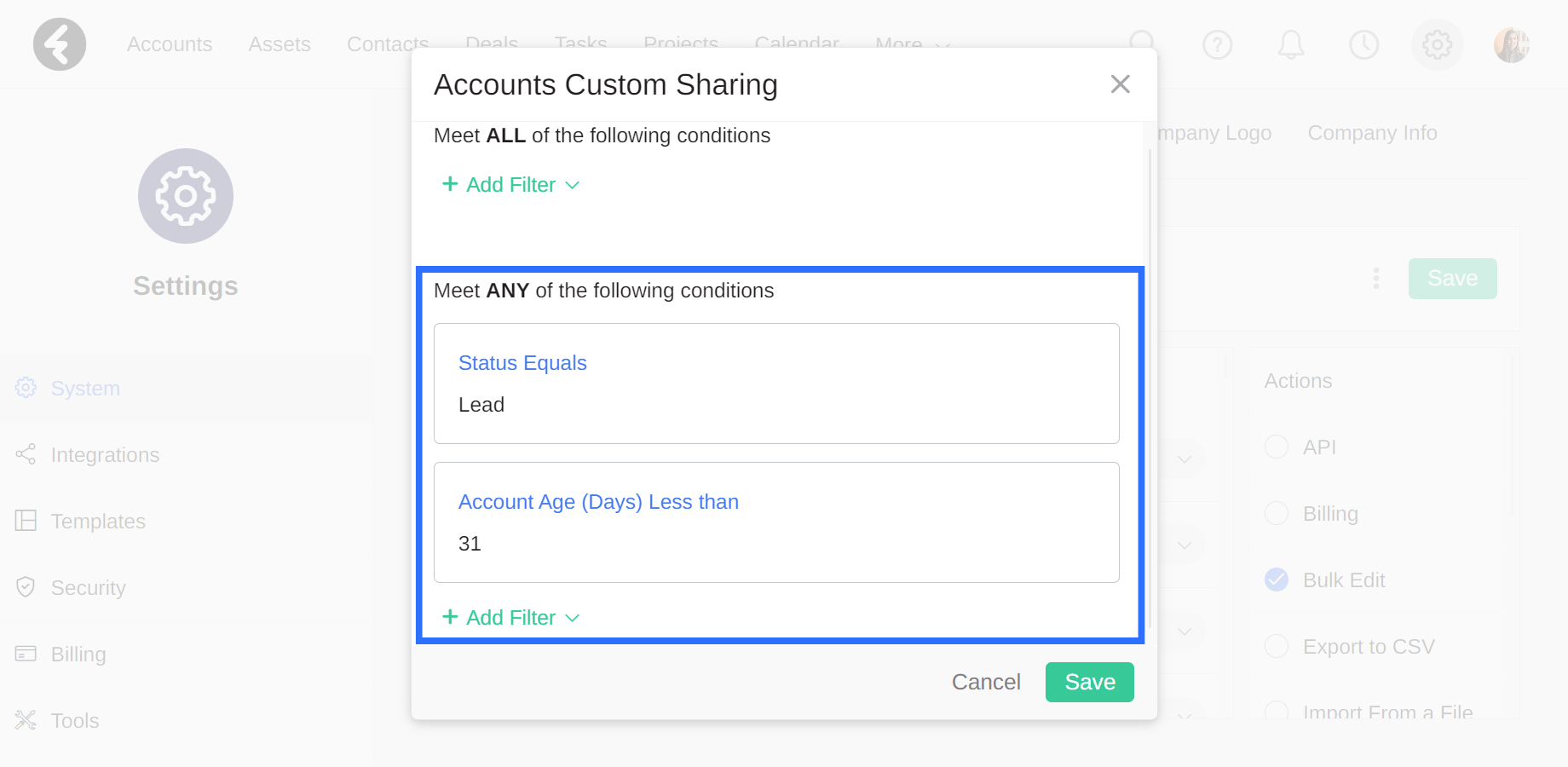The image size is (1568, 767).
Task: Go to Contacts in top navigation
Action: tap(388, 44)
